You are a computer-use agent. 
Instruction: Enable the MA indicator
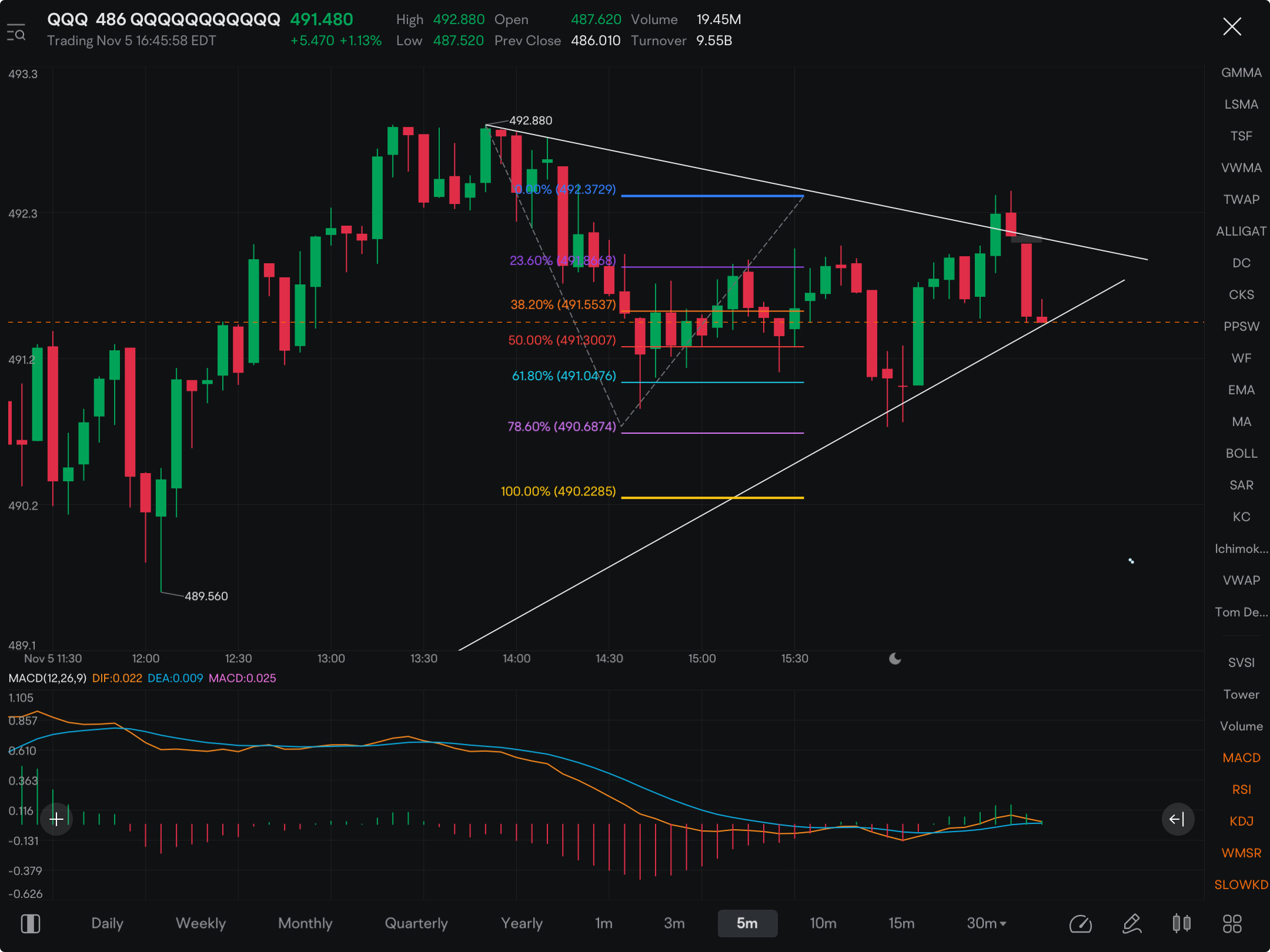click(x=1241, y=421)
